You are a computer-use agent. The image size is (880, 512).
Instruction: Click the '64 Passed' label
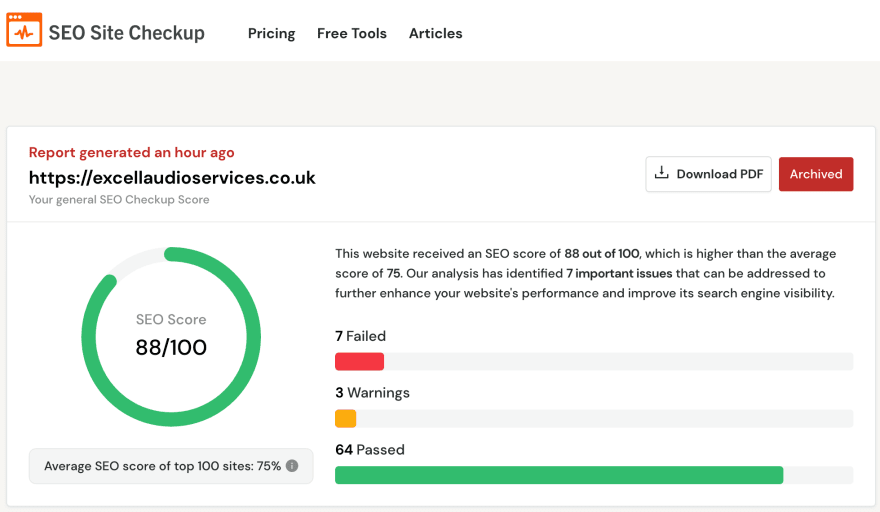tap(370, 450)
